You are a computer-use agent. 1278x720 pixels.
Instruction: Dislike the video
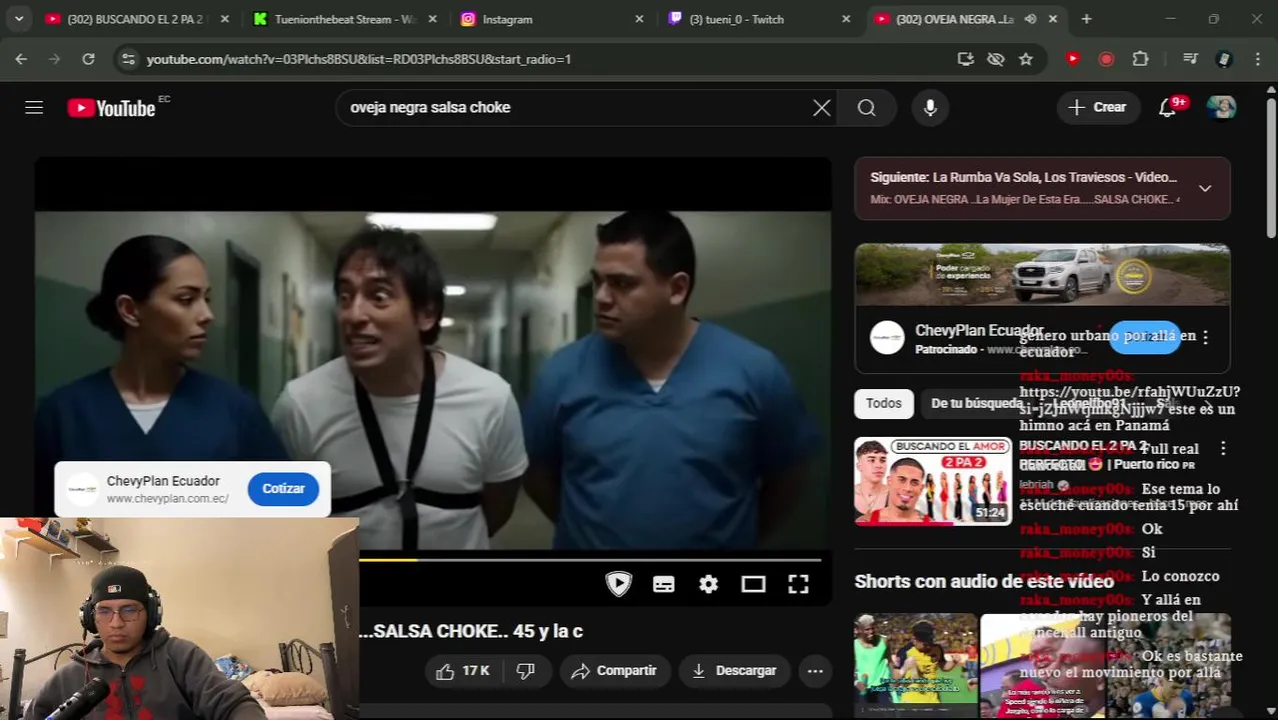coord(525,671)
